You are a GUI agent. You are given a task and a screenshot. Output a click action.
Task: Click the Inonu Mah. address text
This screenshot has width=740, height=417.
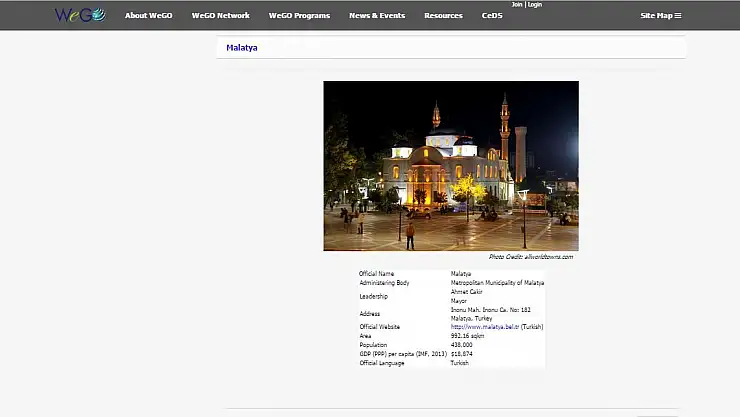(490, 310)
